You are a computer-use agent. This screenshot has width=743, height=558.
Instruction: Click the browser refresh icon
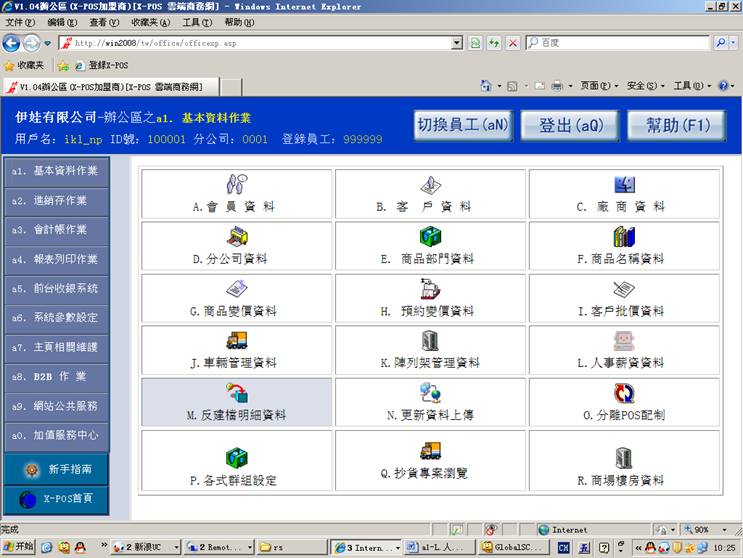click(494, 43)
